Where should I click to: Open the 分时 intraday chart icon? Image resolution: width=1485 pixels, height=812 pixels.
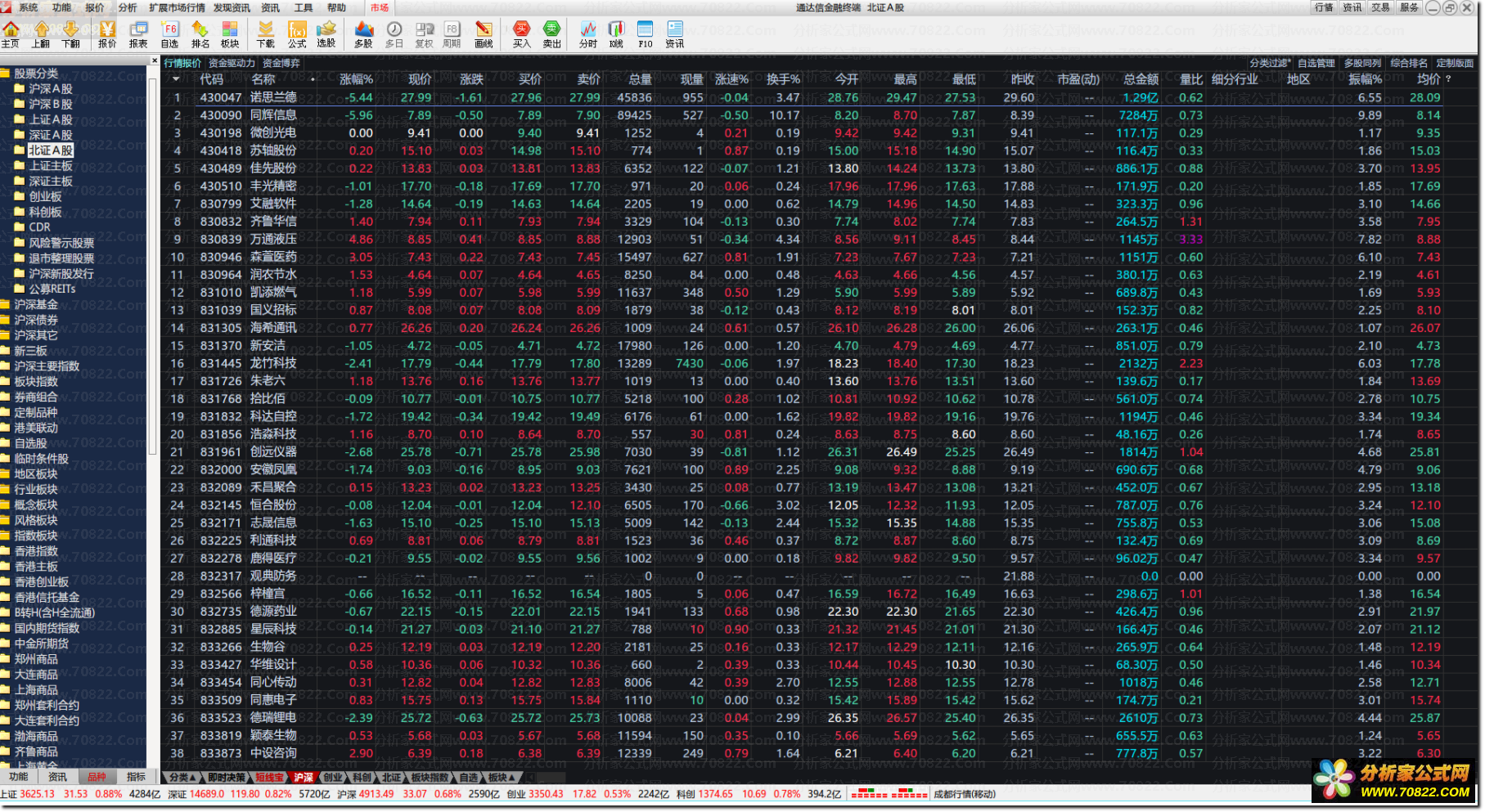tap(588, 34)
